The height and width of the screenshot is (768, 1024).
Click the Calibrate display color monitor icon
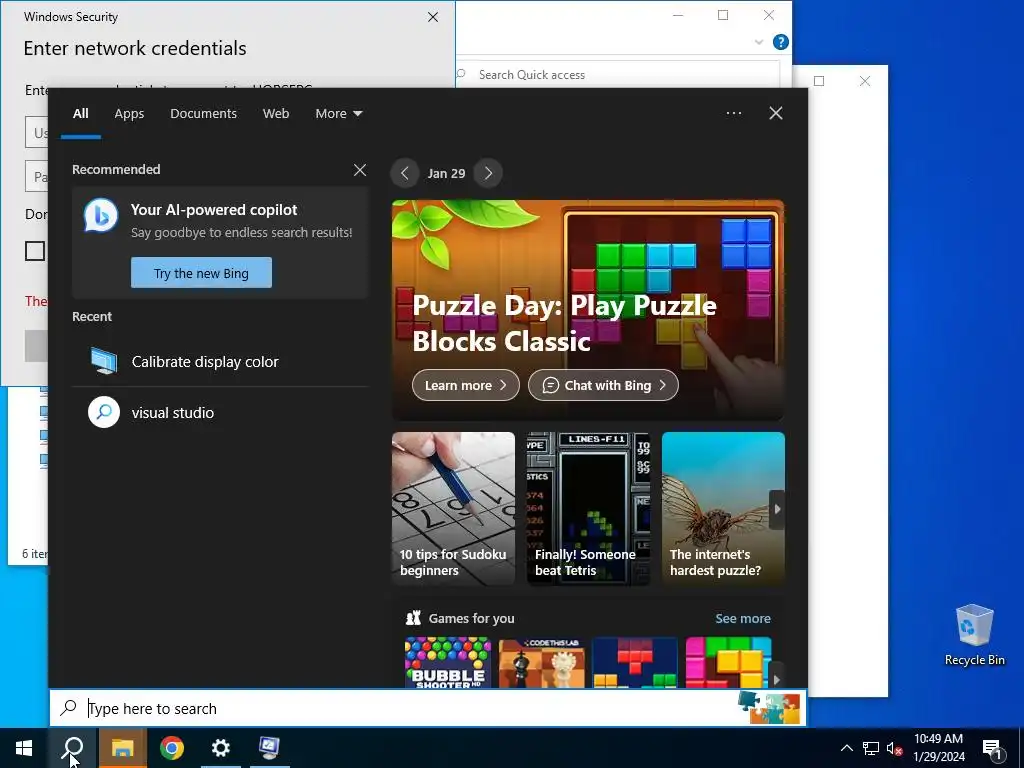pyautogui.click(x=104, y=361)
